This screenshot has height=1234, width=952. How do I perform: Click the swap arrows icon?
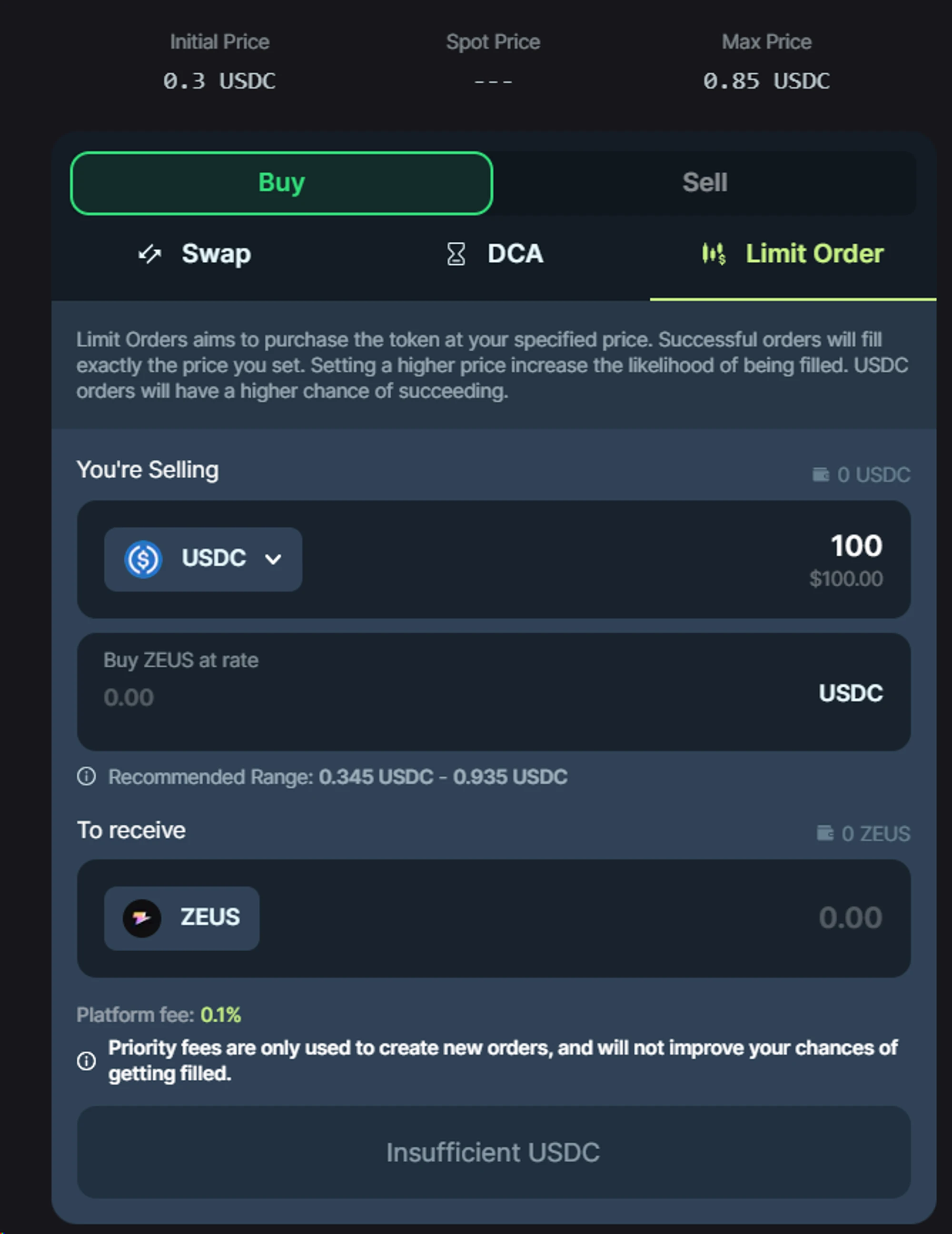pyautogui.click(x=150, y=254)
